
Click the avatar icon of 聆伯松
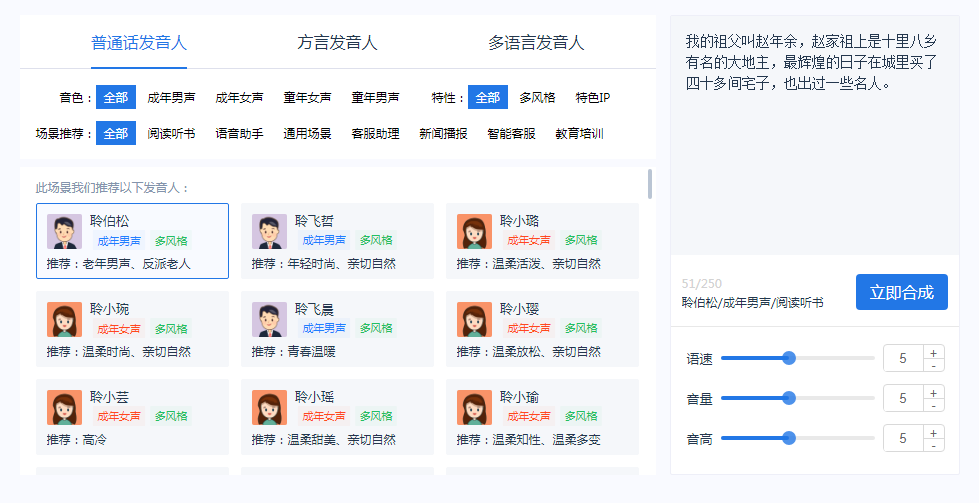pyautogui.click(x=64, y=232)
